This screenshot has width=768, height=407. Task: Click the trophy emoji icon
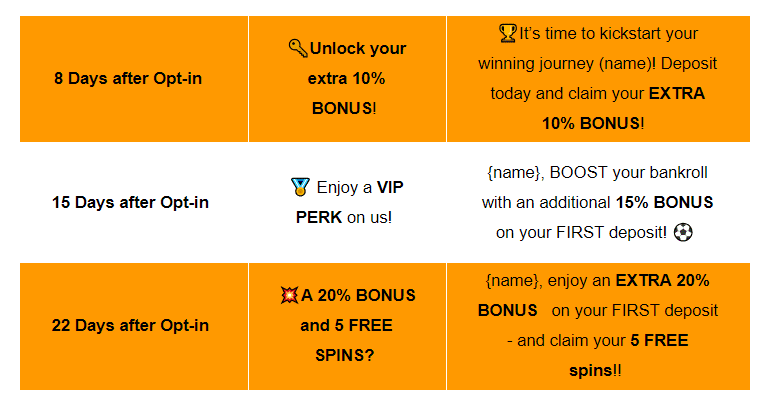508,33
